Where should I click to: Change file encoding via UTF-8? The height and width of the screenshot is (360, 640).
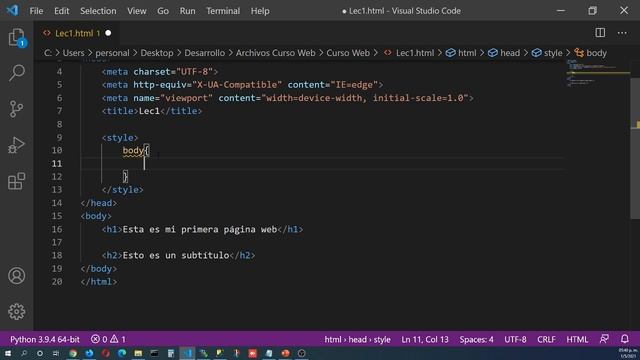[x=515, y=339]
